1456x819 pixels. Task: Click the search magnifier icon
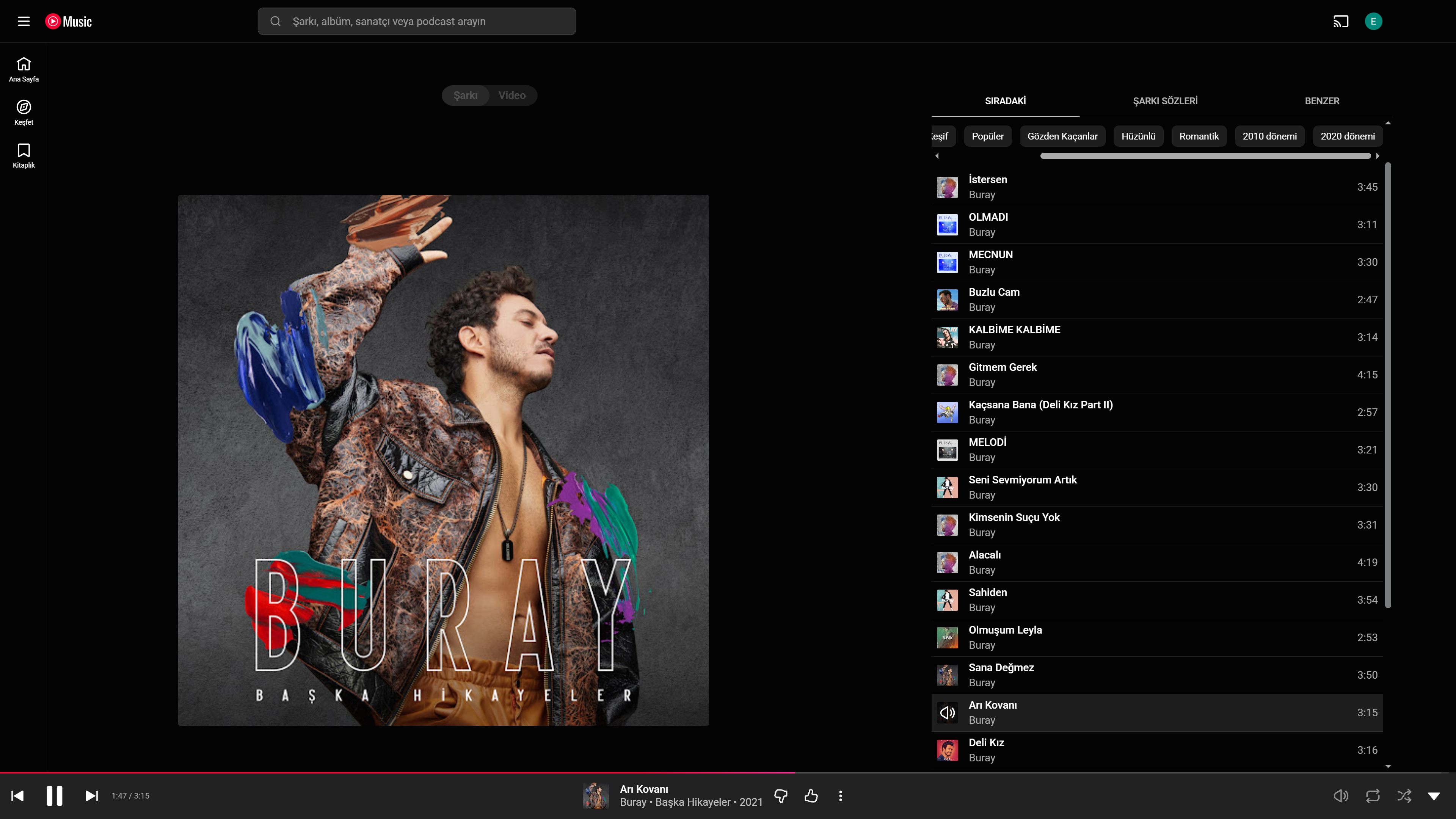(x=275, y=22)
